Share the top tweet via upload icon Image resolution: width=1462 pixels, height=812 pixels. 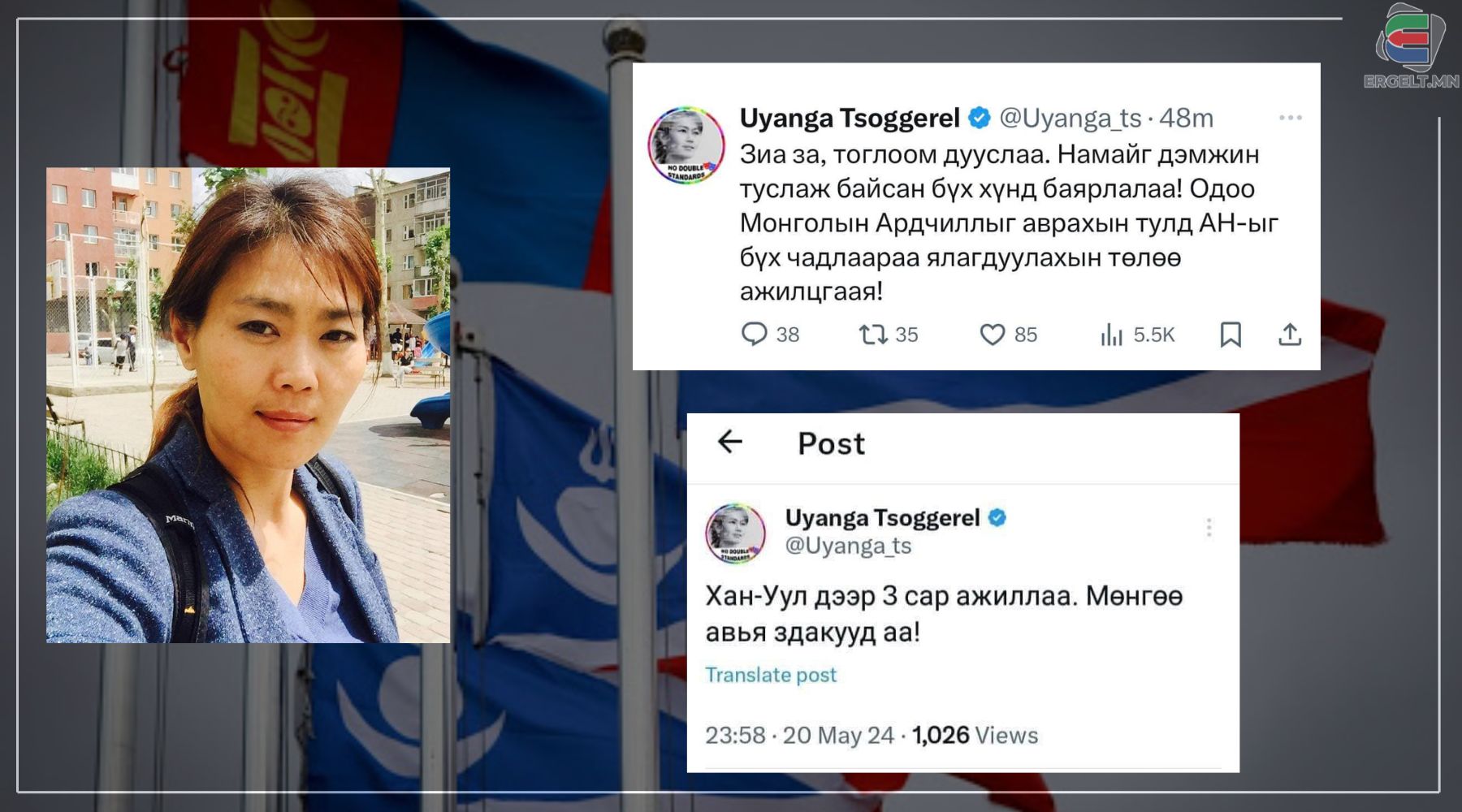1290,335
